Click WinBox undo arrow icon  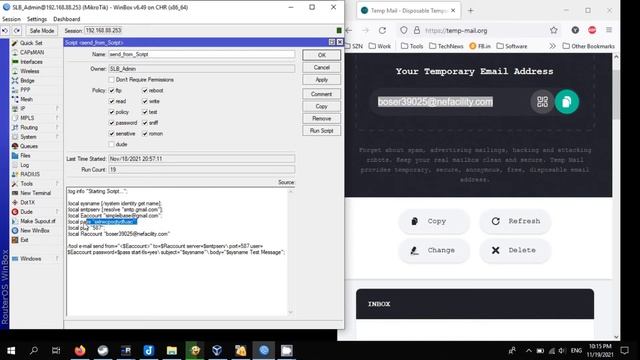(x=5, y=31)
